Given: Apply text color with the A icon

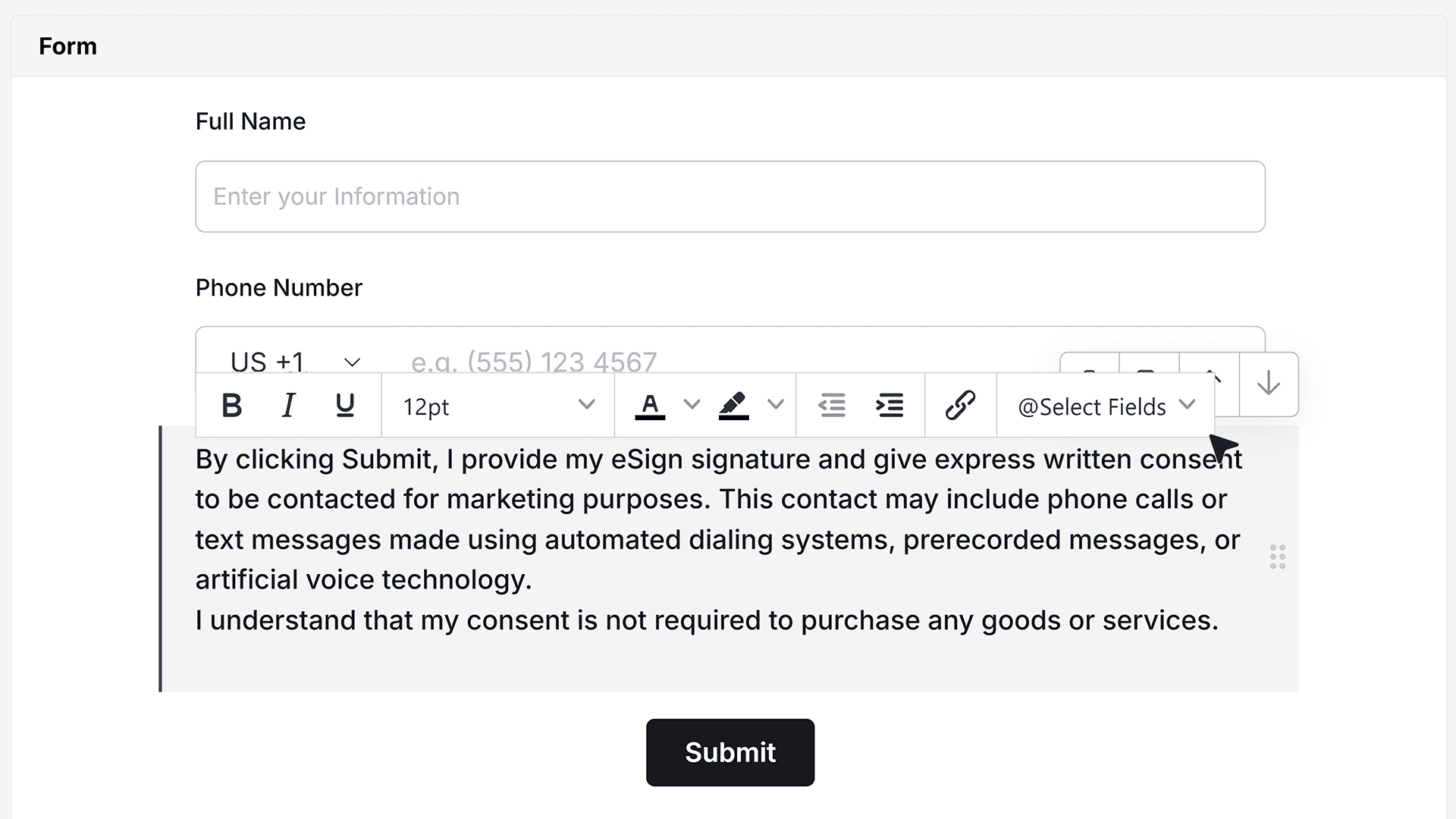Looking at the screenshot, I should coord(650,406).
